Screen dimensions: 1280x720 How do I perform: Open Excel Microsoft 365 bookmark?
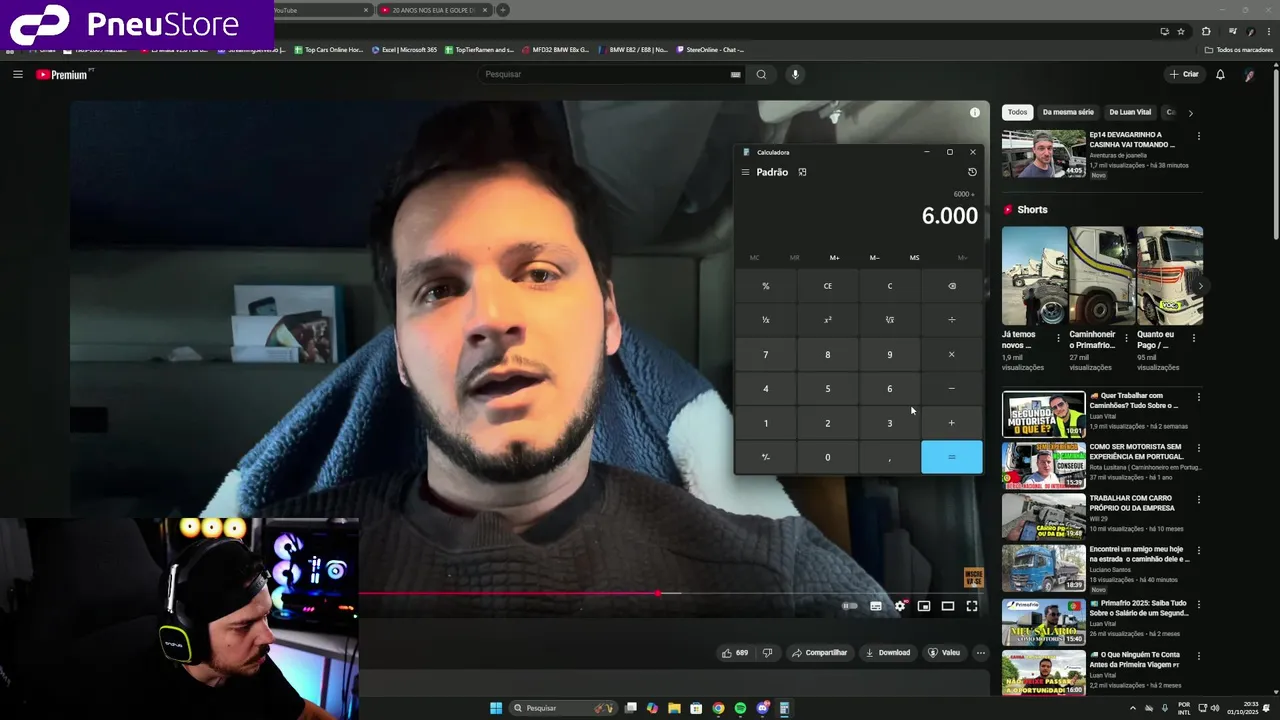click(404, 49)
